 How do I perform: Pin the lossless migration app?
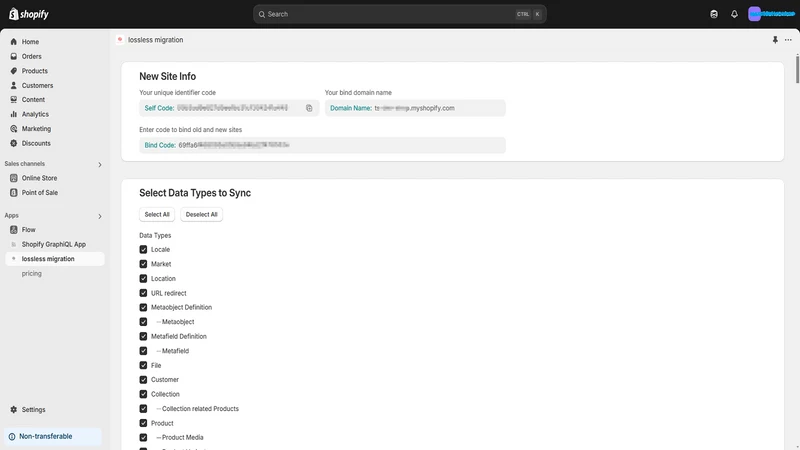click(775, 40)
